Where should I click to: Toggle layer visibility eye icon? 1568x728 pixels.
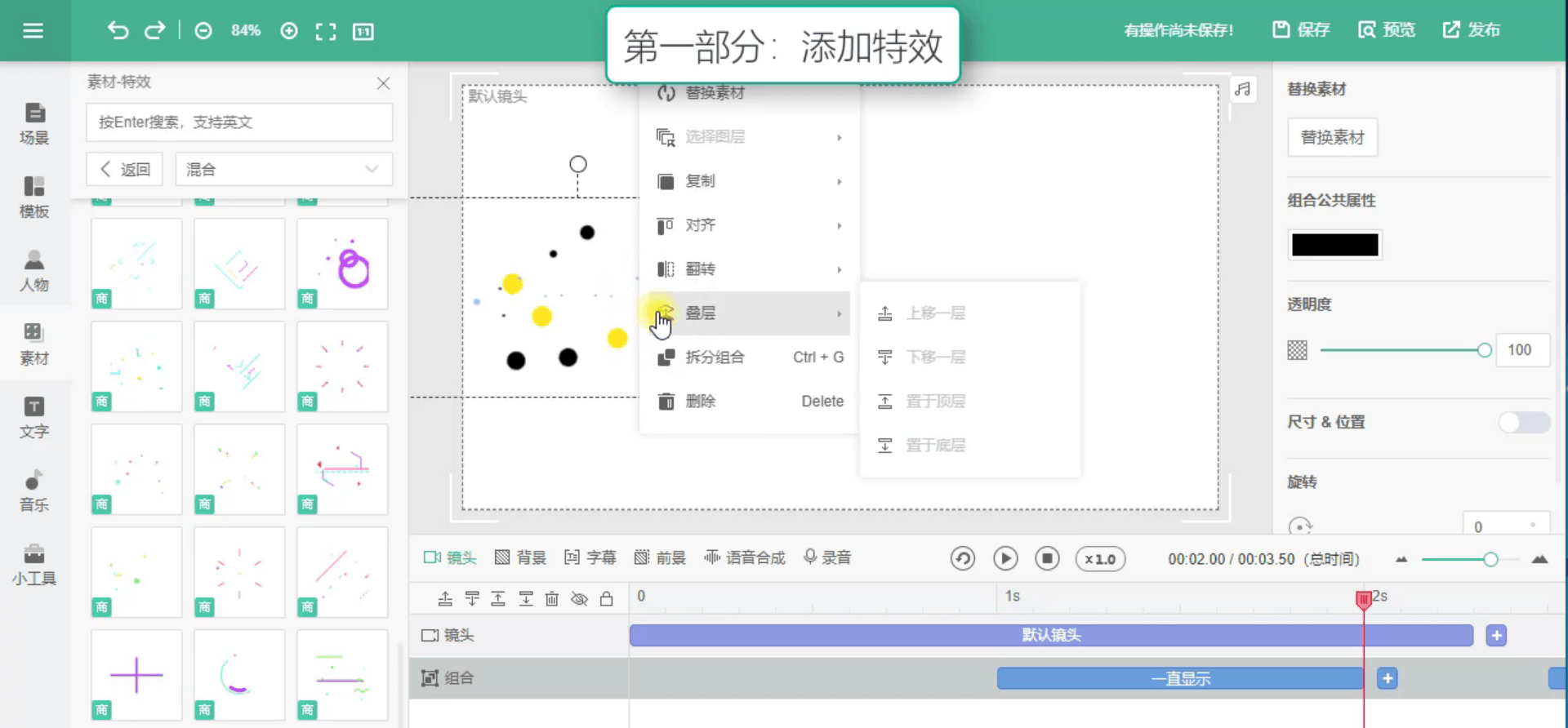point(579,599)
